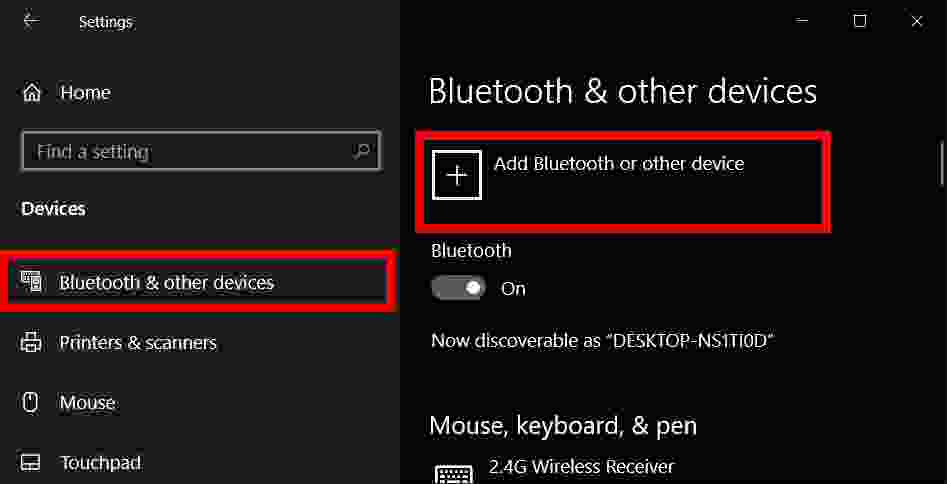Click the keyboard icon for 2.4G Wireless Receiver

(x=454, y=473)
